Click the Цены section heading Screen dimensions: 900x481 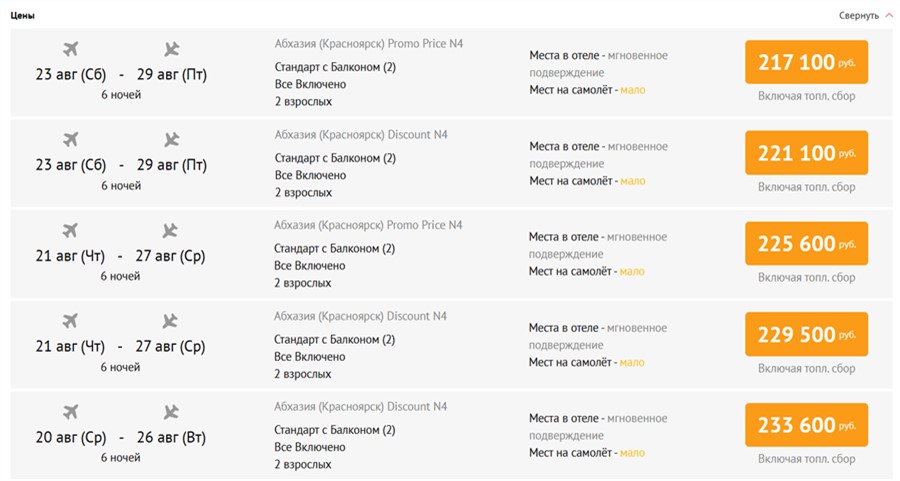(x=23, y=16)
